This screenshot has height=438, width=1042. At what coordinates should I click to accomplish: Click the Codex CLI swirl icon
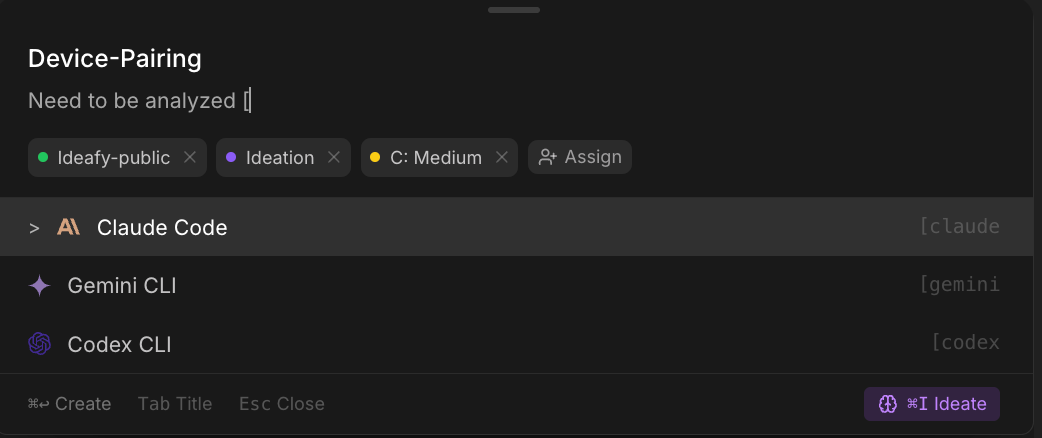tap(39, 344)
